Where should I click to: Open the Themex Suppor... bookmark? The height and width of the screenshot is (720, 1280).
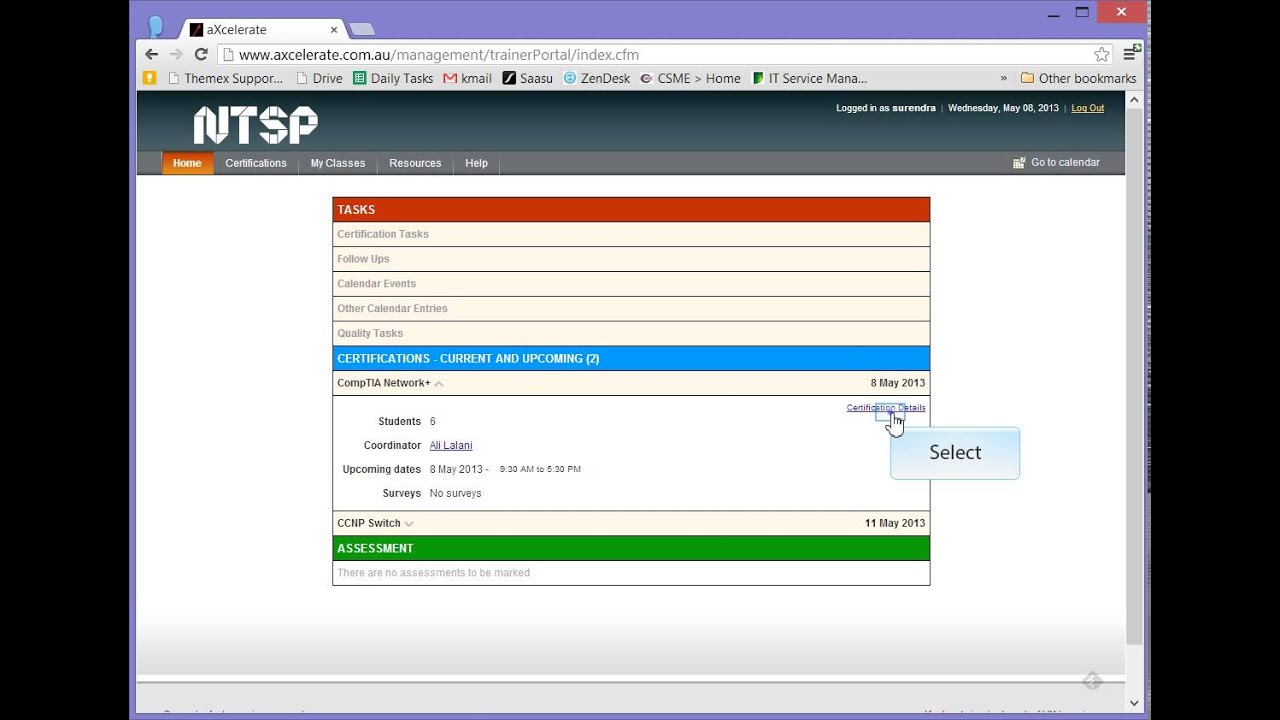tap(225, 78)
